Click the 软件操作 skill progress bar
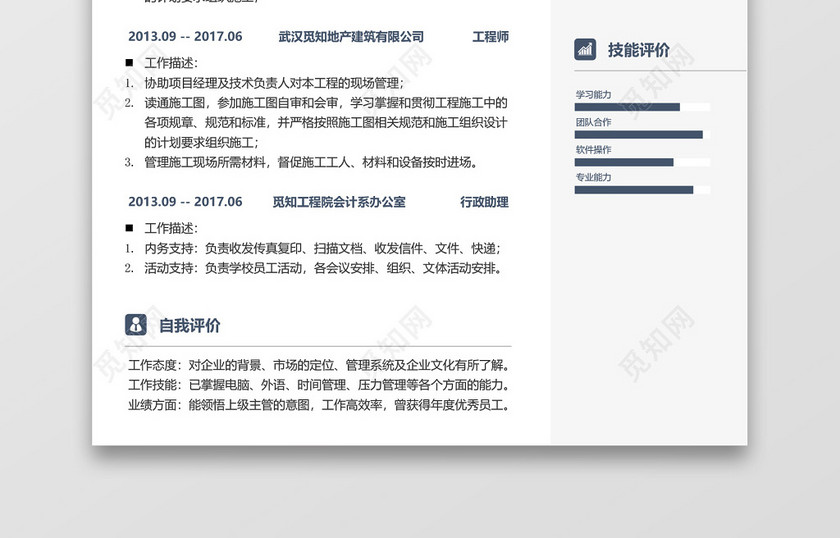The width and height of the screenshot is (840, 538). coord(642,162)
